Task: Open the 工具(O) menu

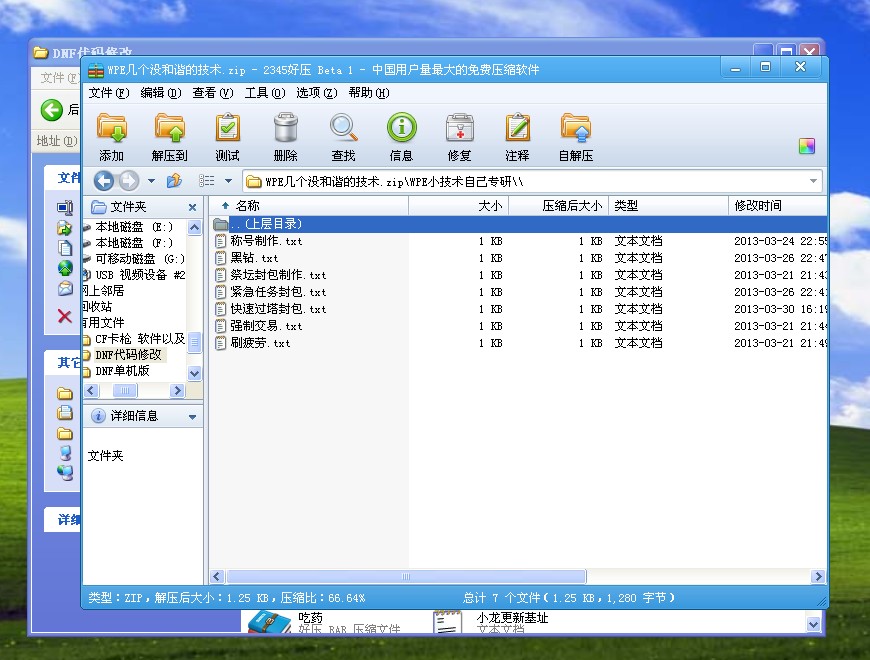Action: (265, 93)
